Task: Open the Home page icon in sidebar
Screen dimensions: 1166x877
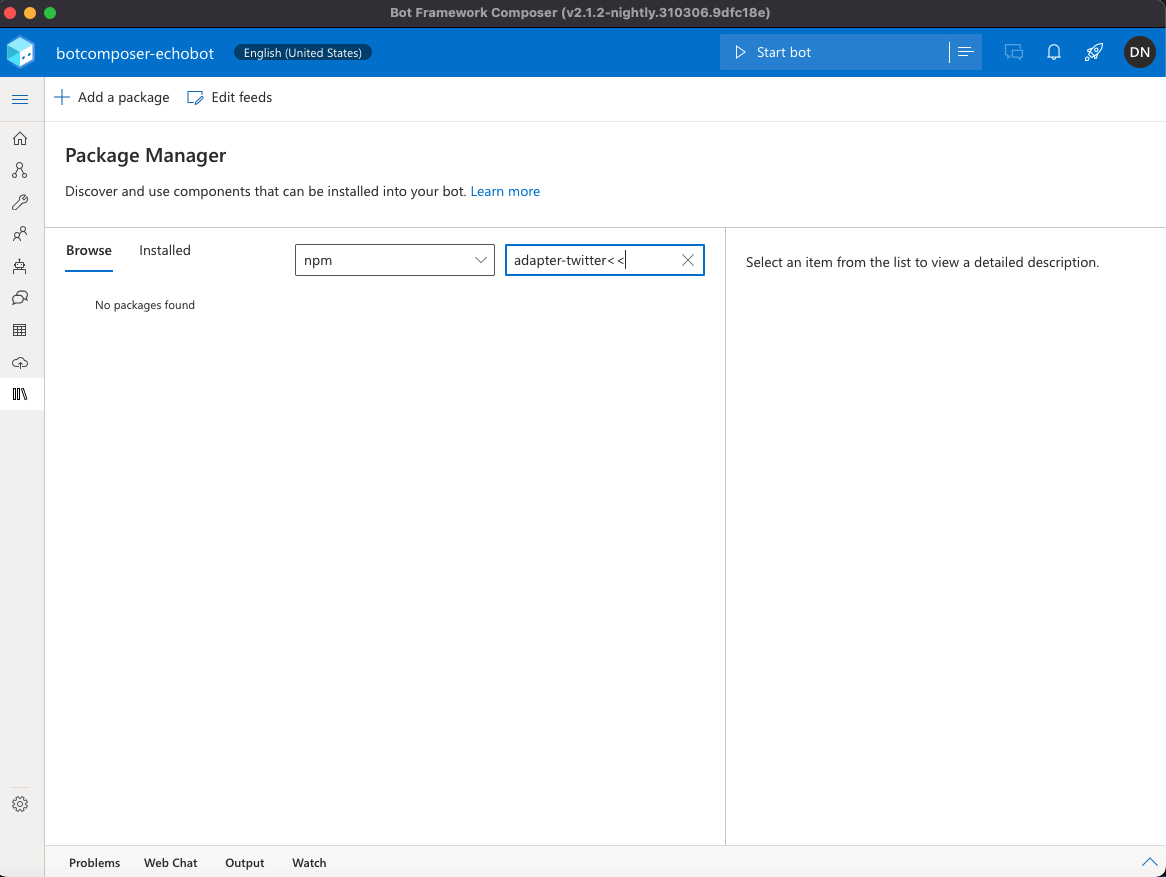Action: pyautogui.click(x=20, y=138)
